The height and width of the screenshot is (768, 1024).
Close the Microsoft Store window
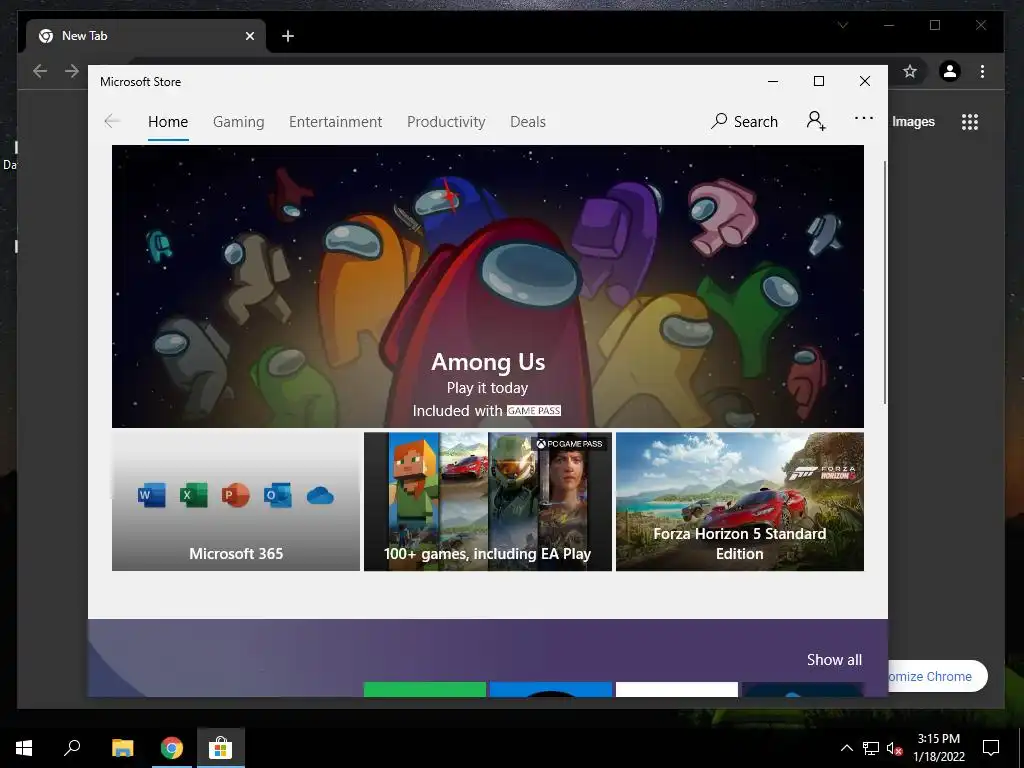point(865,81)
